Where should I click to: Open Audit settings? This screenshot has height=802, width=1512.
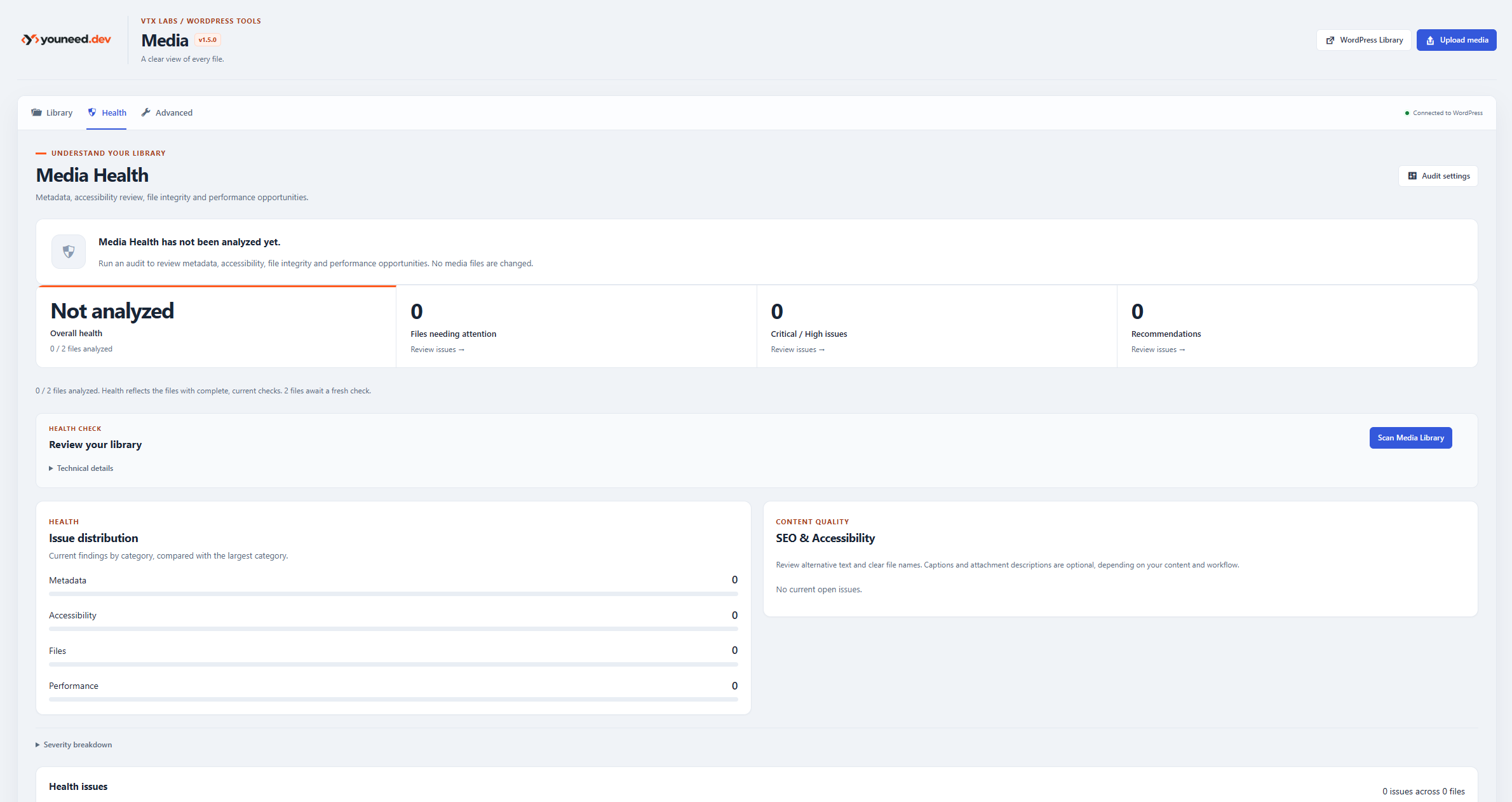coord(1438,176)
